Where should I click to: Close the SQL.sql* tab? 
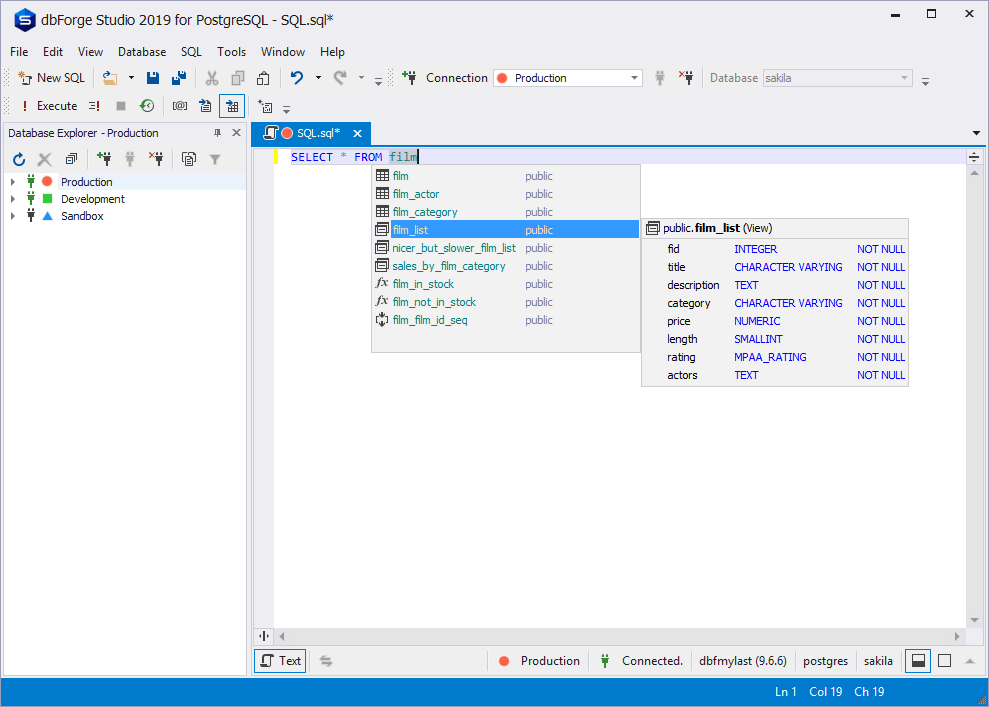pos(357,134)
